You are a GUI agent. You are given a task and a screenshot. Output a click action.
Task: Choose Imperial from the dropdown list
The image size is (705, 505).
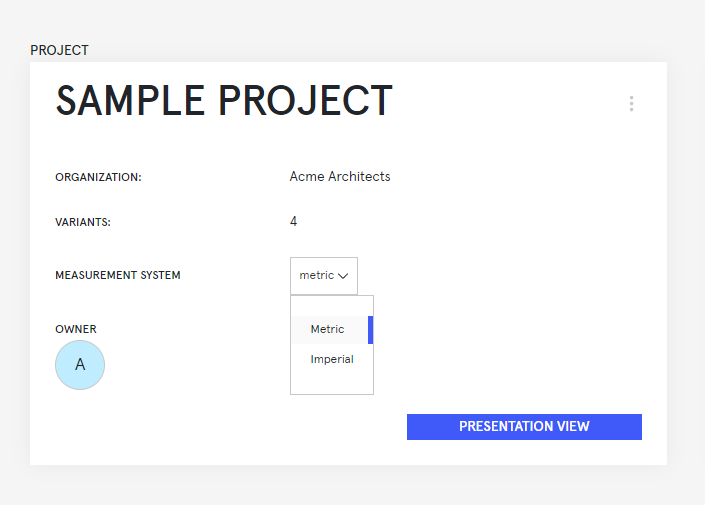coord(332,360)
